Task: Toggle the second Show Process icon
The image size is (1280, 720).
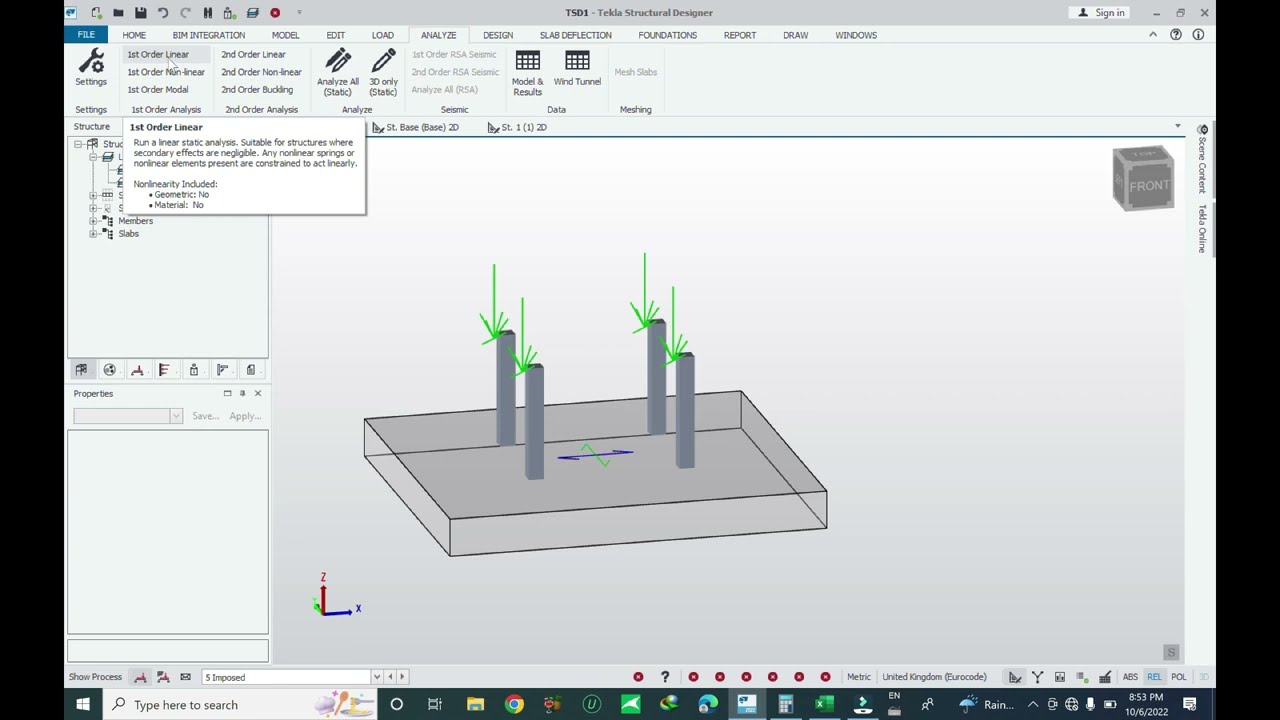Action: (x=163, y=677)
